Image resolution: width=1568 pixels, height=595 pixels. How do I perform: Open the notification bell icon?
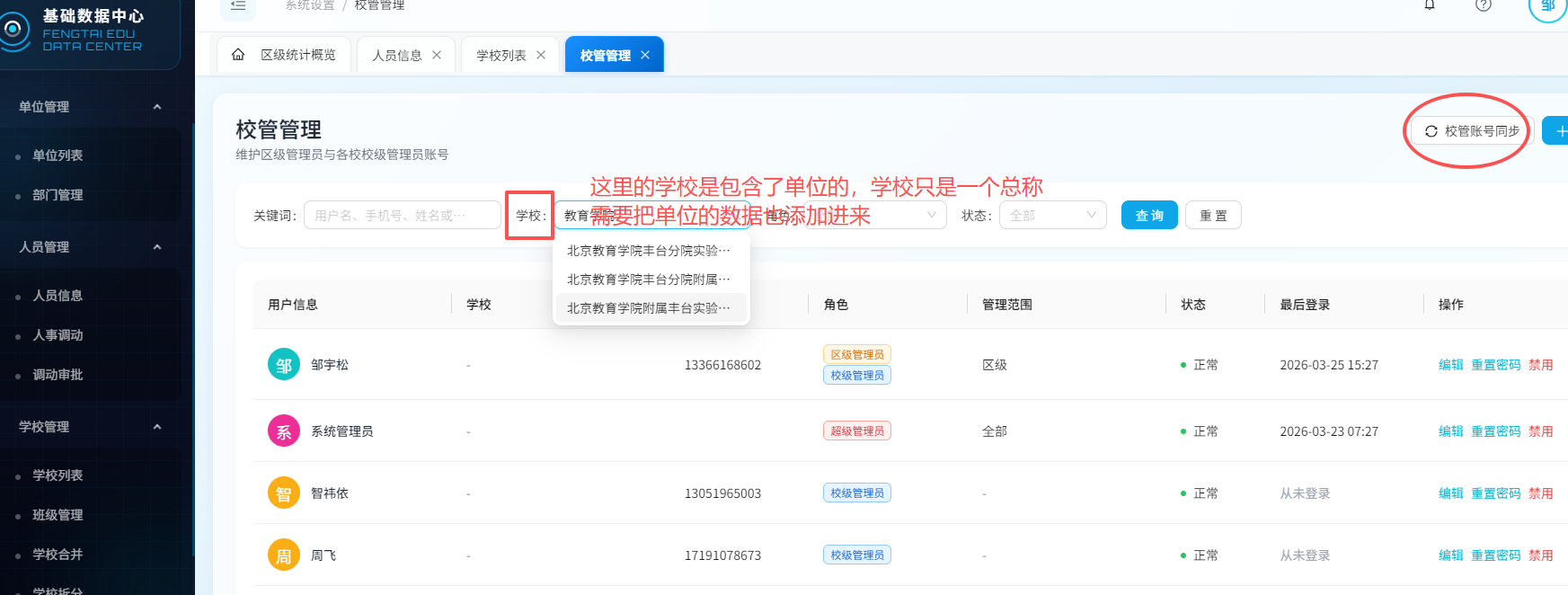pos(1430,5)
